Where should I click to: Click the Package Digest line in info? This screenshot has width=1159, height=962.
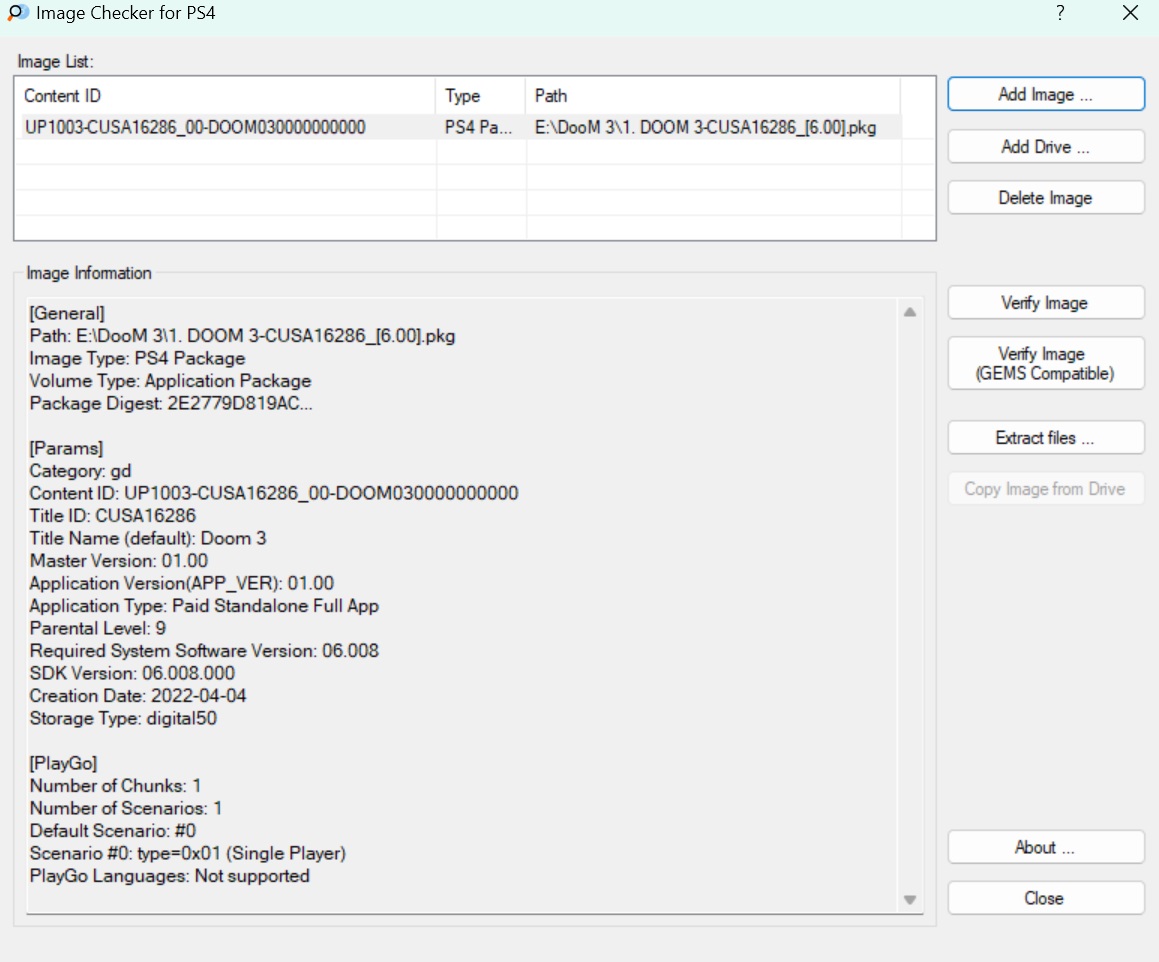click(x=171, y=403)
